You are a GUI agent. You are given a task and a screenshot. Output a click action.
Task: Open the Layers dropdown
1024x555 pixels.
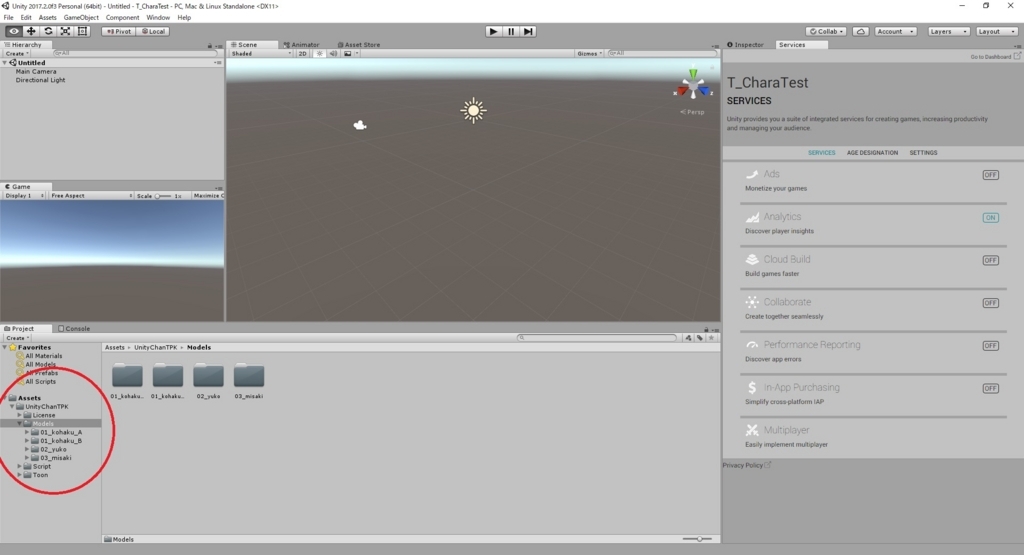[948, 31]
